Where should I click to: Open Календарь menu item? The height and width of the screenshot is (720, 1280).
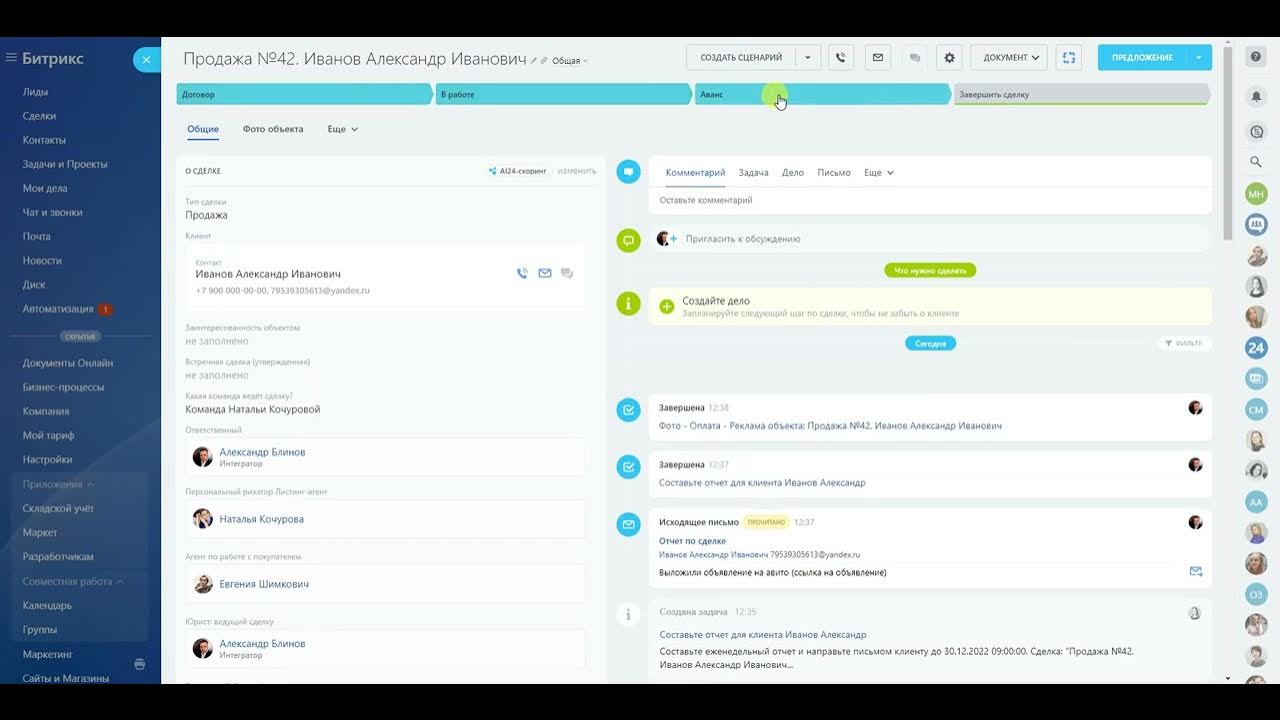coord(47,605)
